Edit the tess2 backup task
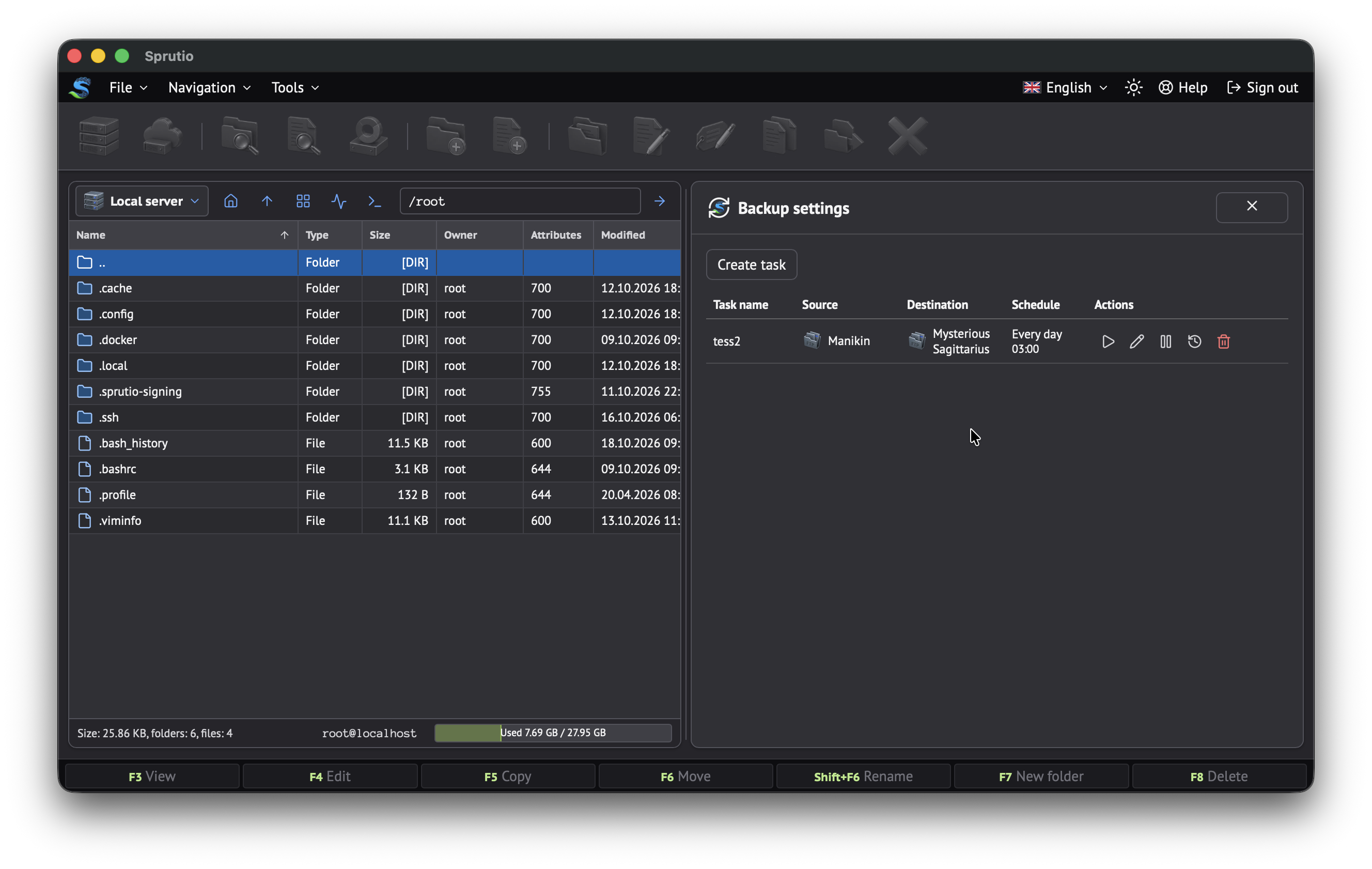This screenshot has height=869, width=1372. click(1136, 342)
